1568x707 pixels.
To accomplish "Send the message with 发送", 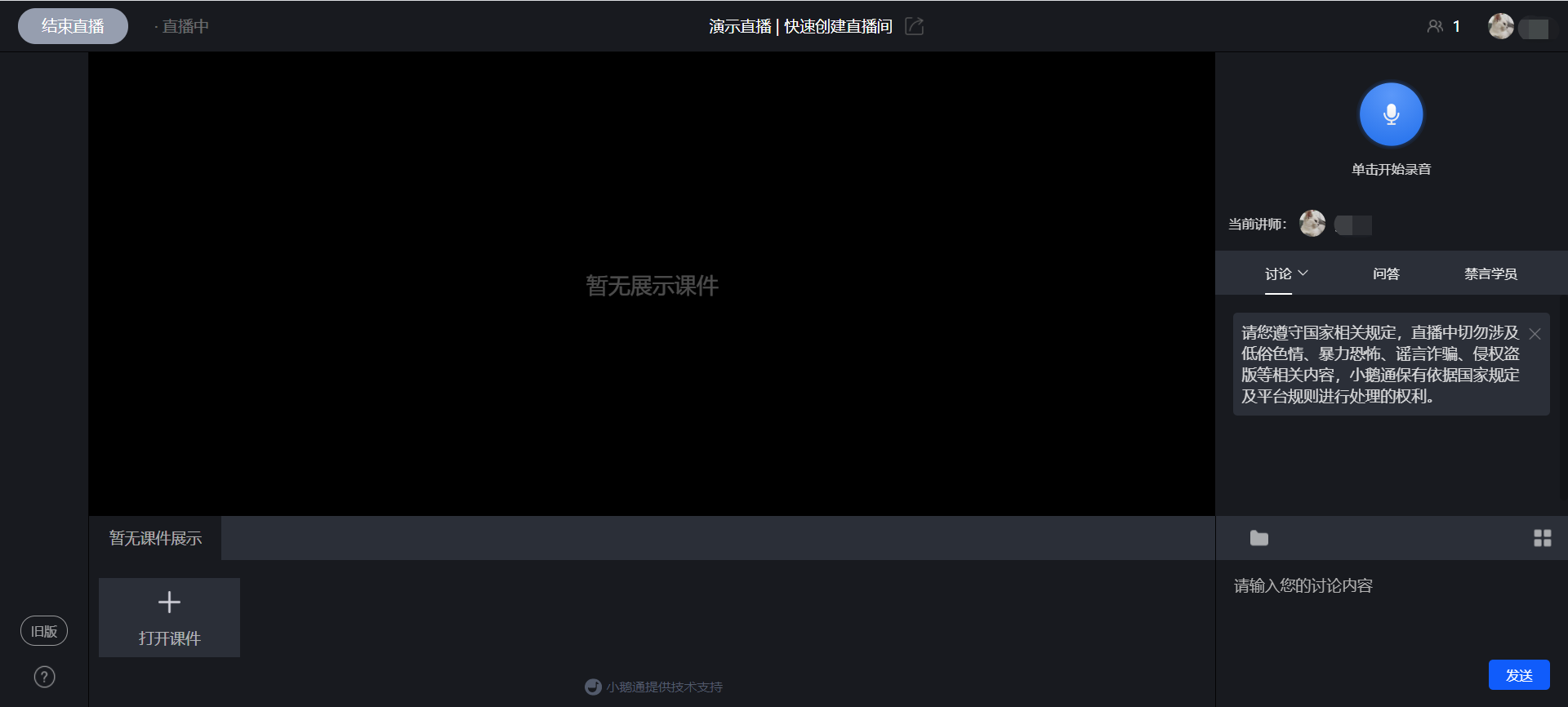I will [1519, 675].
